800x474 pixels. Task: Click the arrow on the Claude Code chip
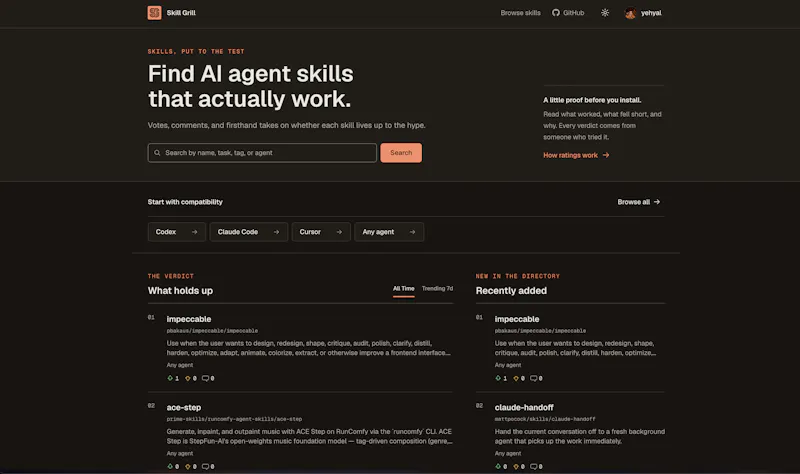click(276, 232)
